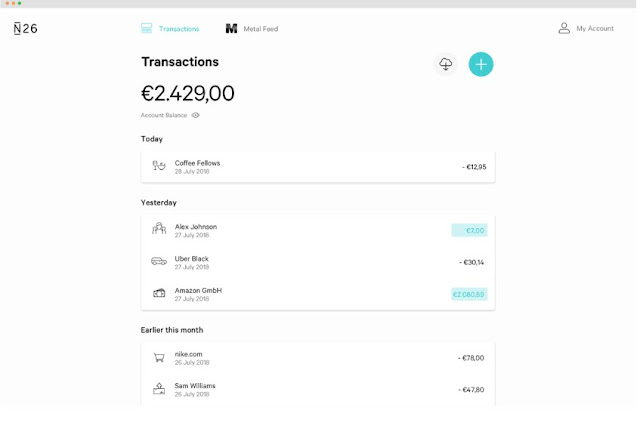Viewport: 640px width, 423px height.
Task: Click the highlighted €2.080,88 amount
Action: click(x=469, y=294)
